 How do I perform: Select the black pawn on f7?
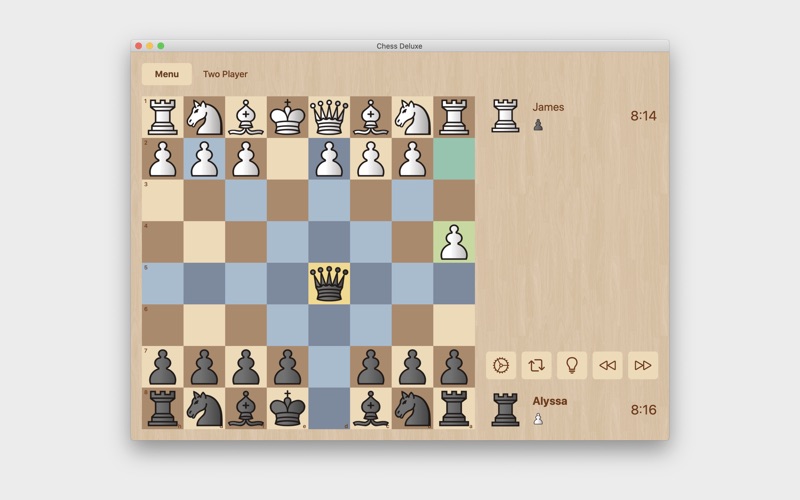246,367
